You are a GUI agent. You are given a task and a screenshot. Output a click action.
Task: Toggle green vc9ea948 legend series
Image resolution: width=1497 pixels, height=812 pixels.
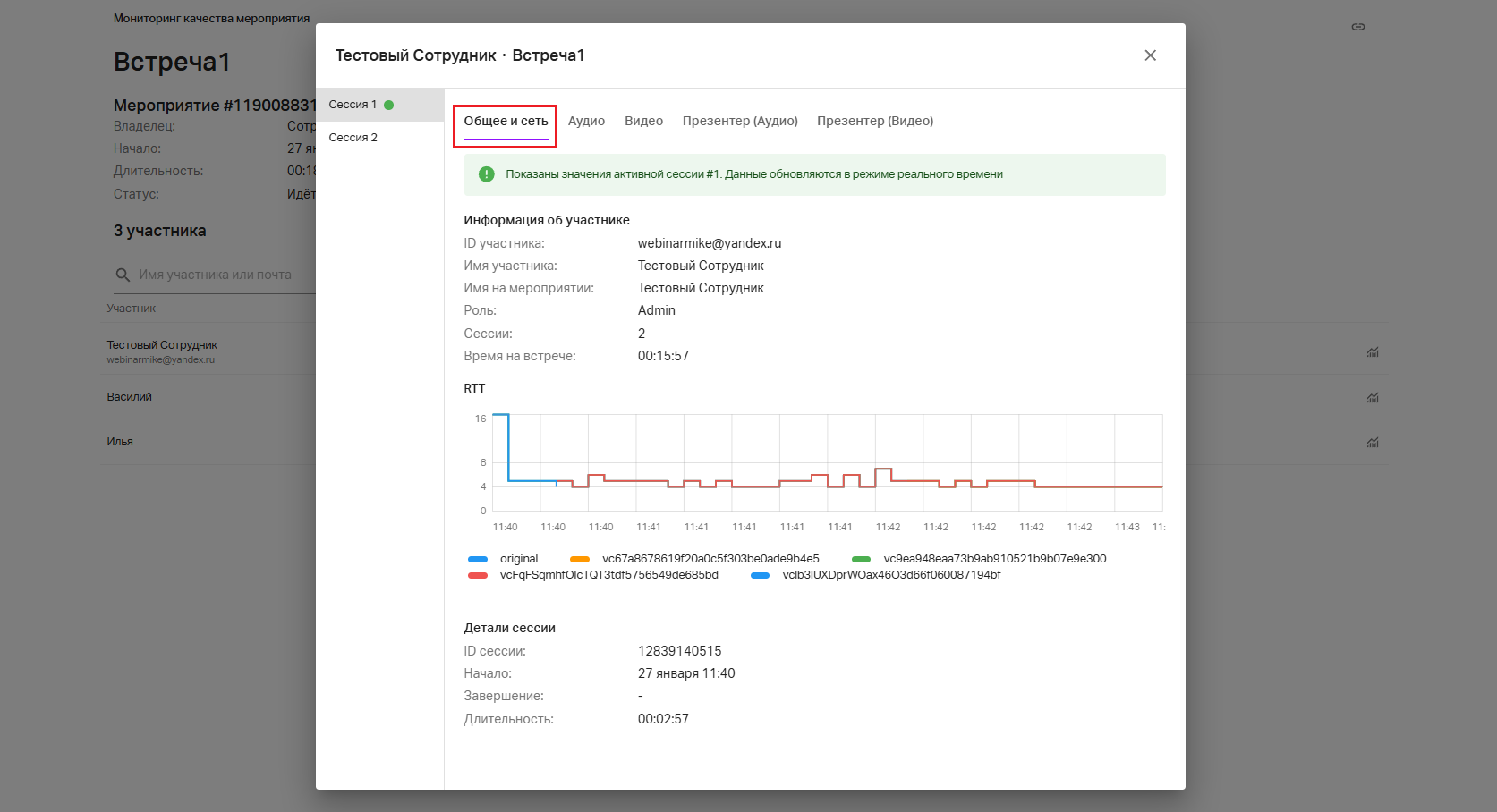980,559
